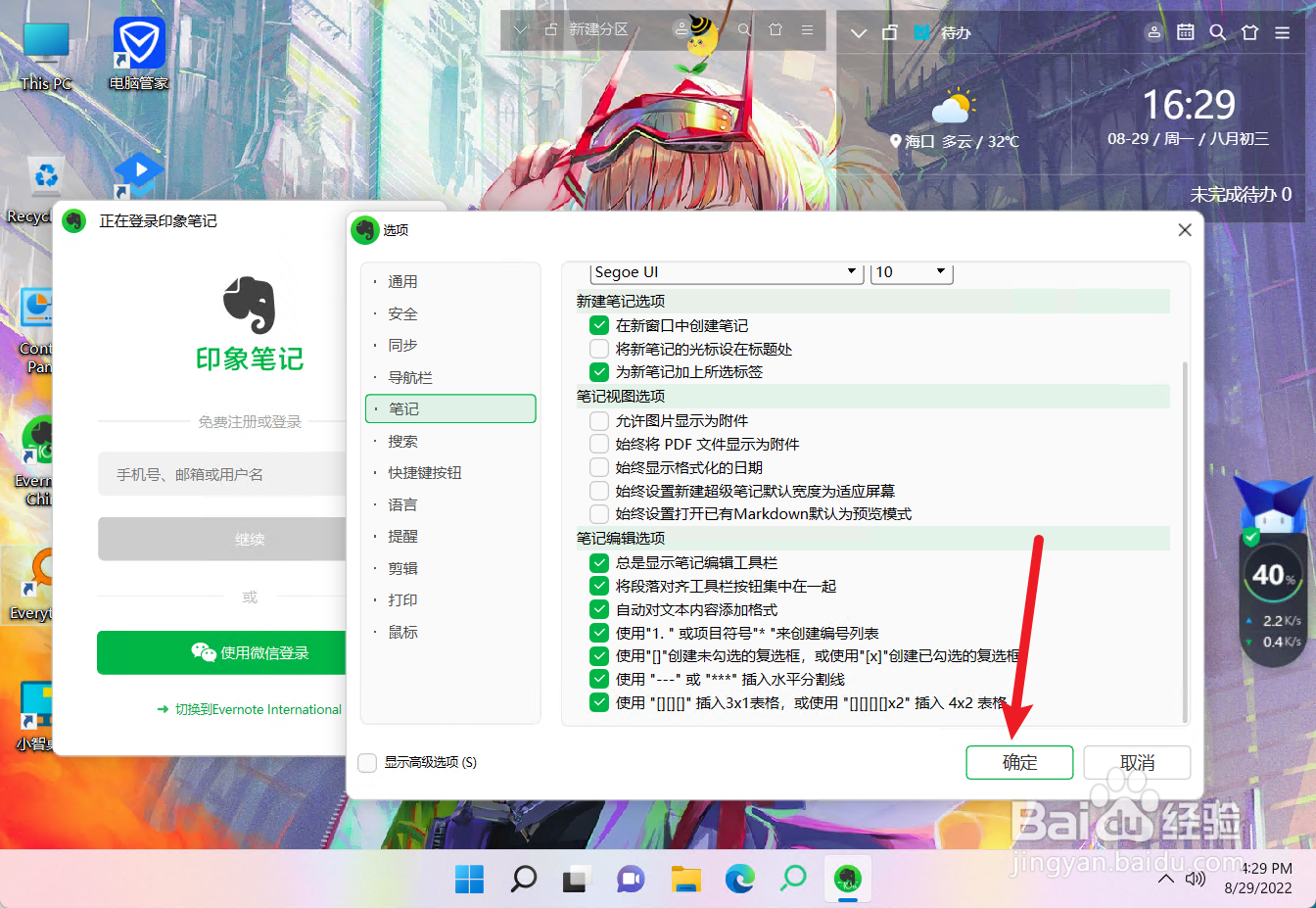Click the 手机号、邮箱或用户名 input field
The height and width of the screenshot is (908, 1316).
(x=222, y=474)
